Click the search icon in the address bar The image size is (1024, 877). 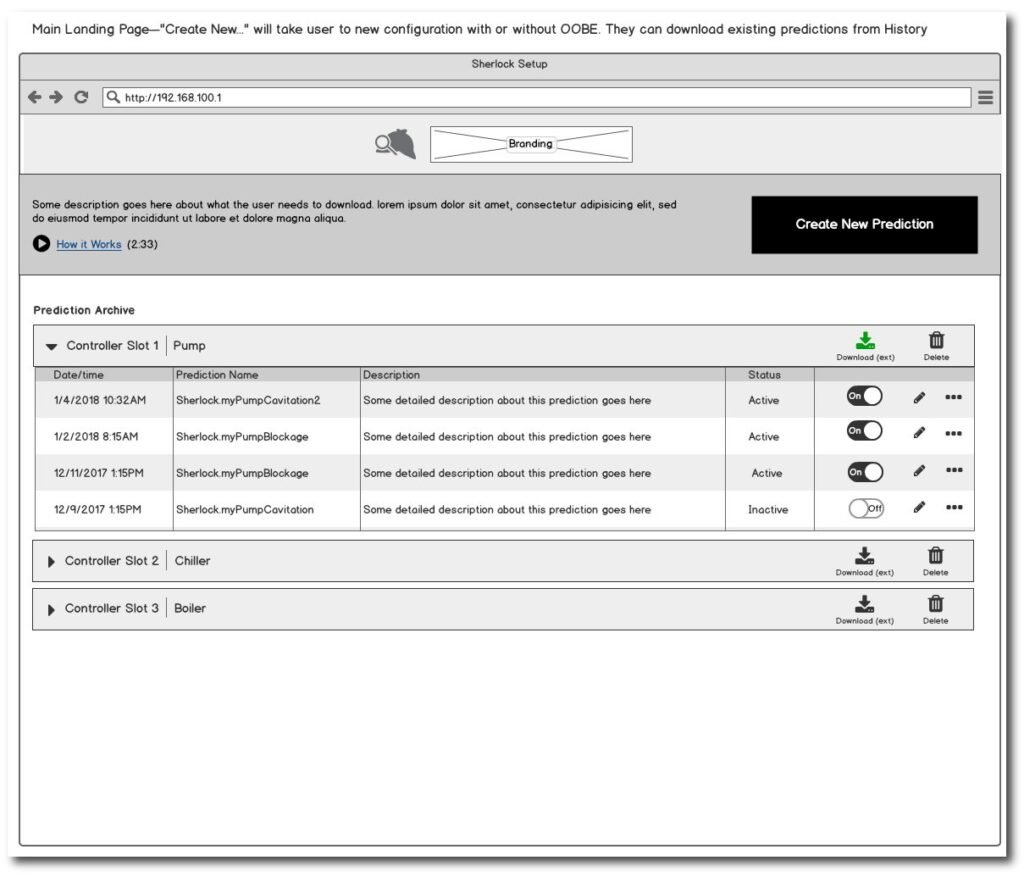point(114,97)
